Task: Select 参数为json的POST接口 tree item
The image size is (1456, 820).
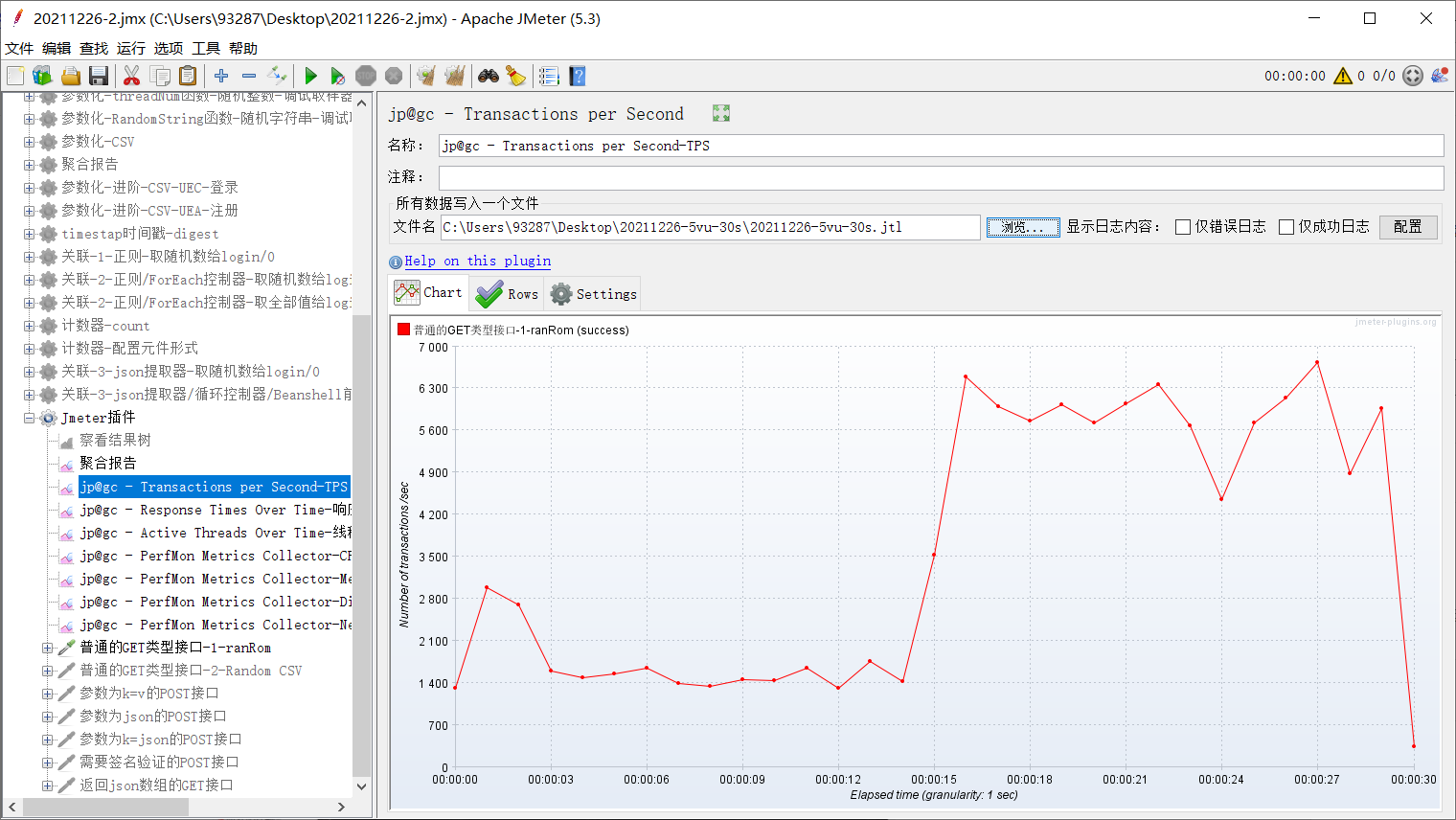Action: [x=153, y=717]
